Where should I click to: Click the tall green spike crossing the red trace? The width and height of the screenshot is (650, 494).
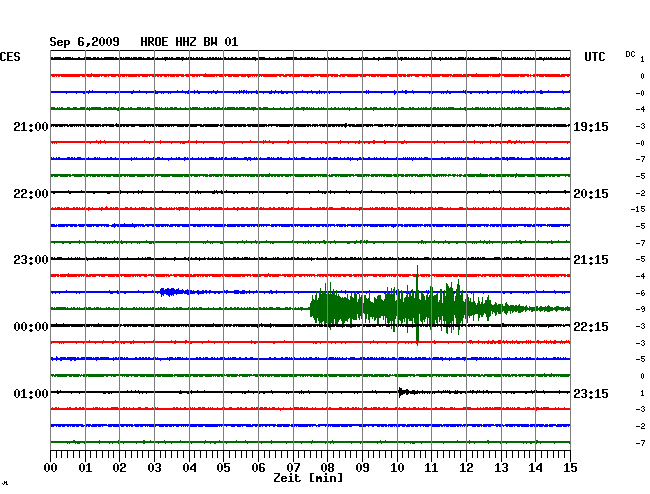coord(417,305)
